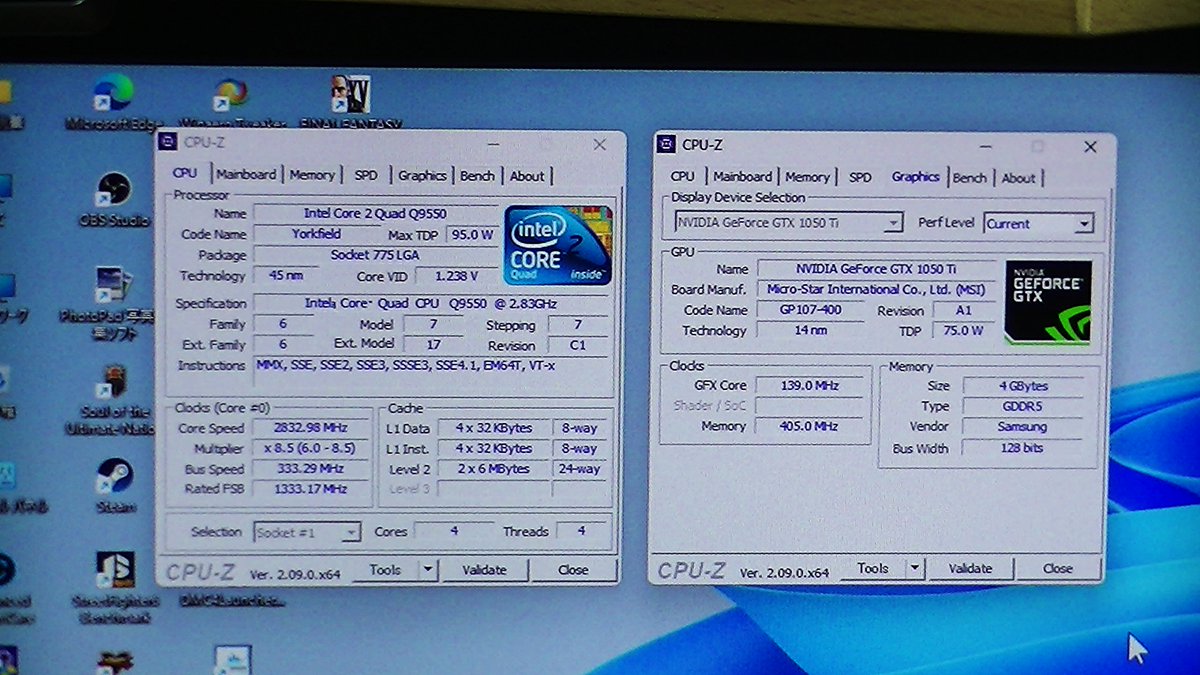The height and width of the screenshot is (675, 1200).
Task: Click Tools button in left CPU-Z window
Action: coord(385,569)
